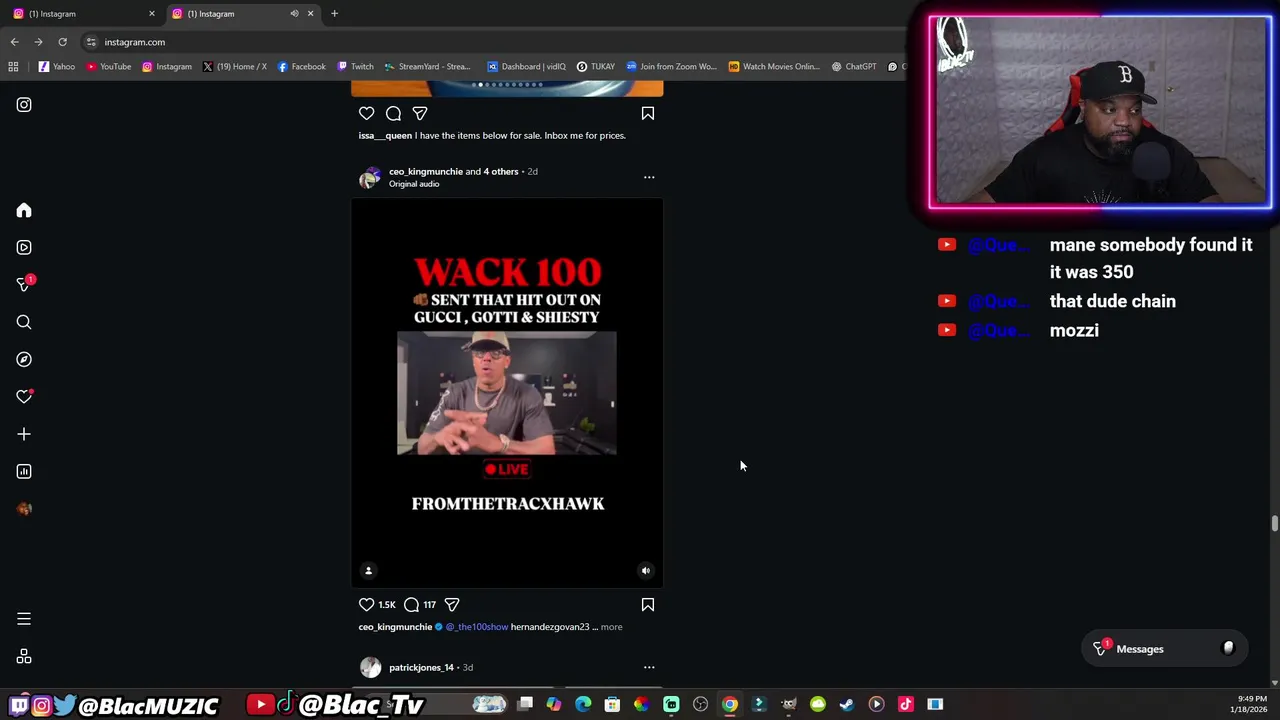Screen dimensions: 1280x720
Task: Share the issa__queen post
Action: click(420, 114)
